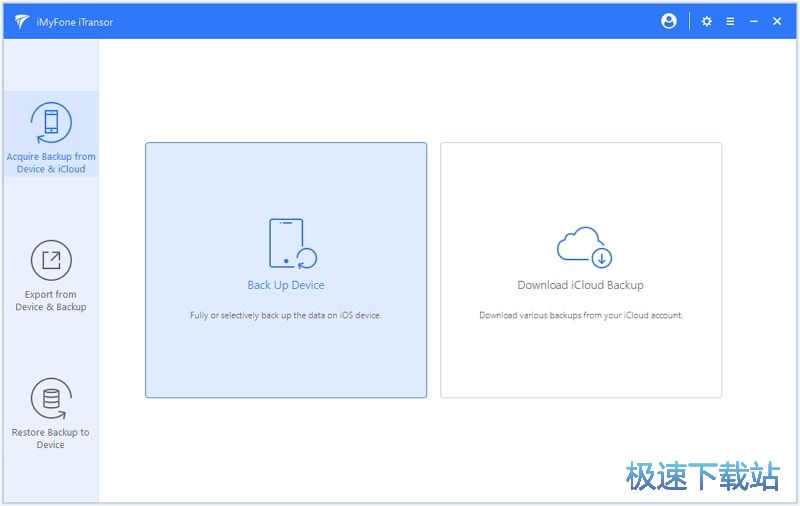The width and height of the screenshot is (800, 506).
Task: Select the Export from Device & Backup icon
Action: (51, 260)
